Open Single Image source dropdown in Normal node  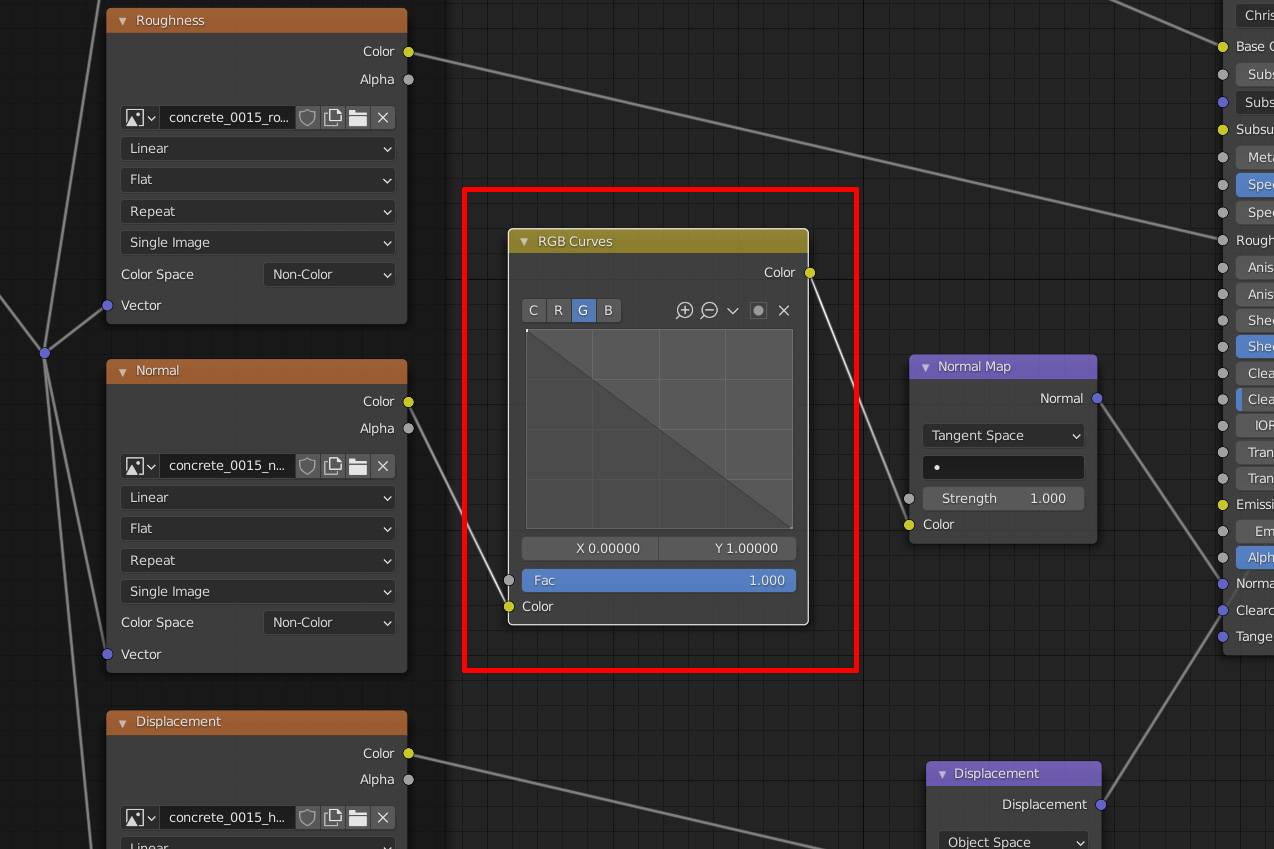click(258, 592)
